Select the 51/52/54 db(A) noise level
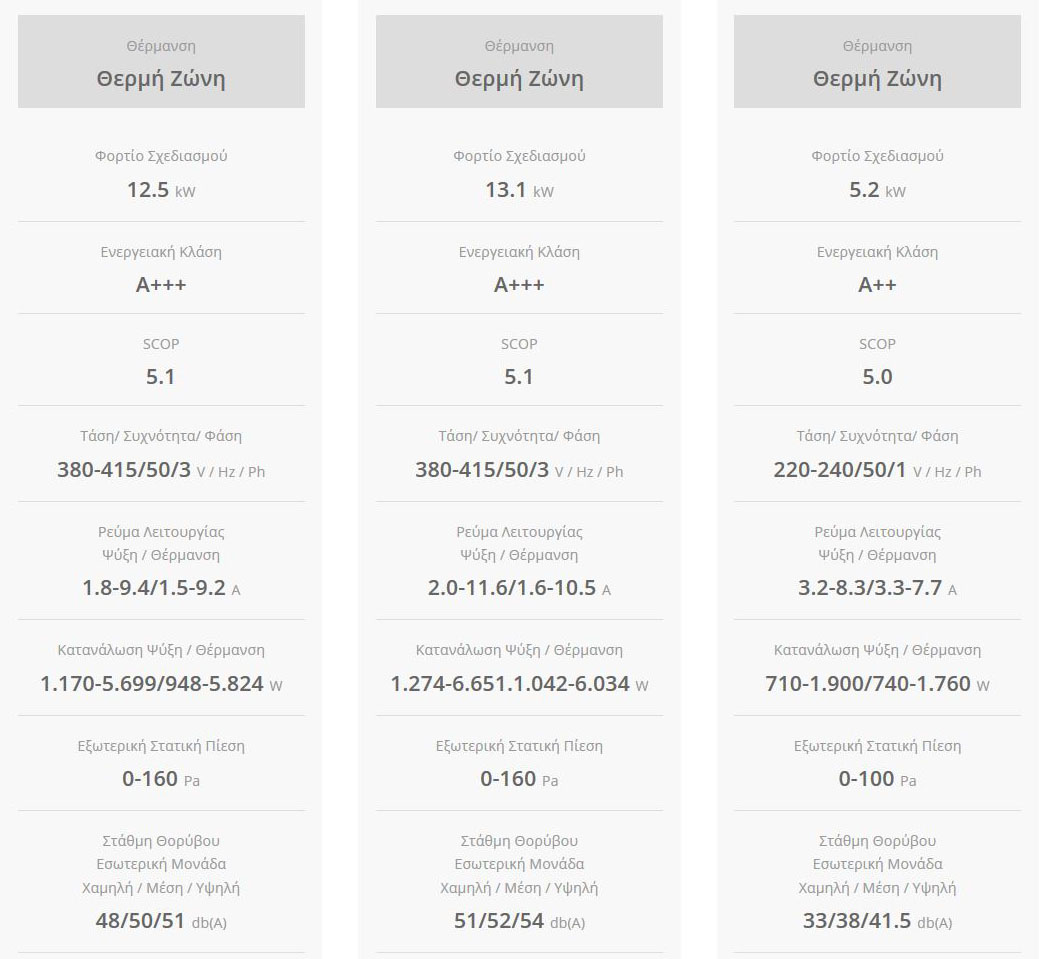 [518, 921]
